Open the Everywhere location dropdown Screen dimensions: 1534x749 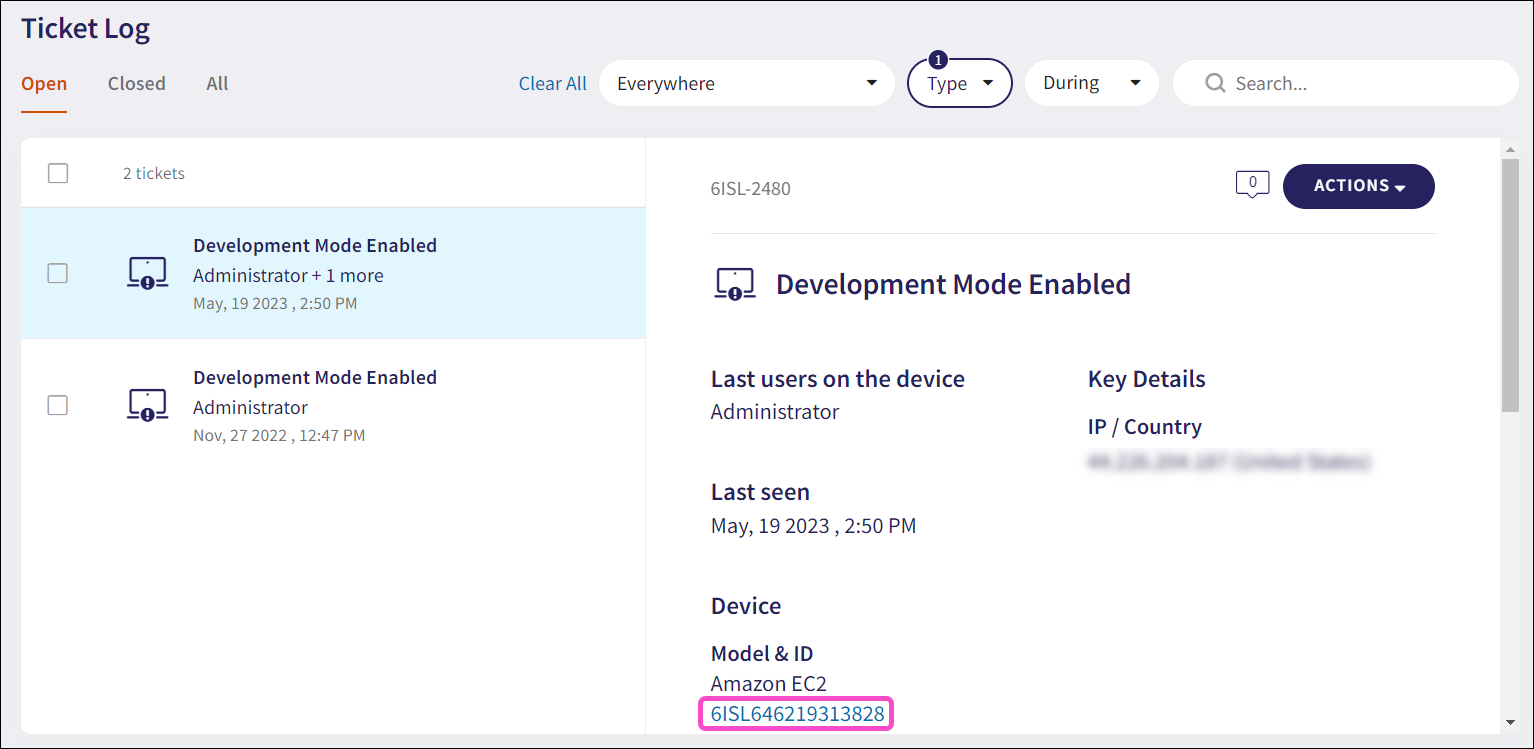pyautogui.click(x=746, y=83)
